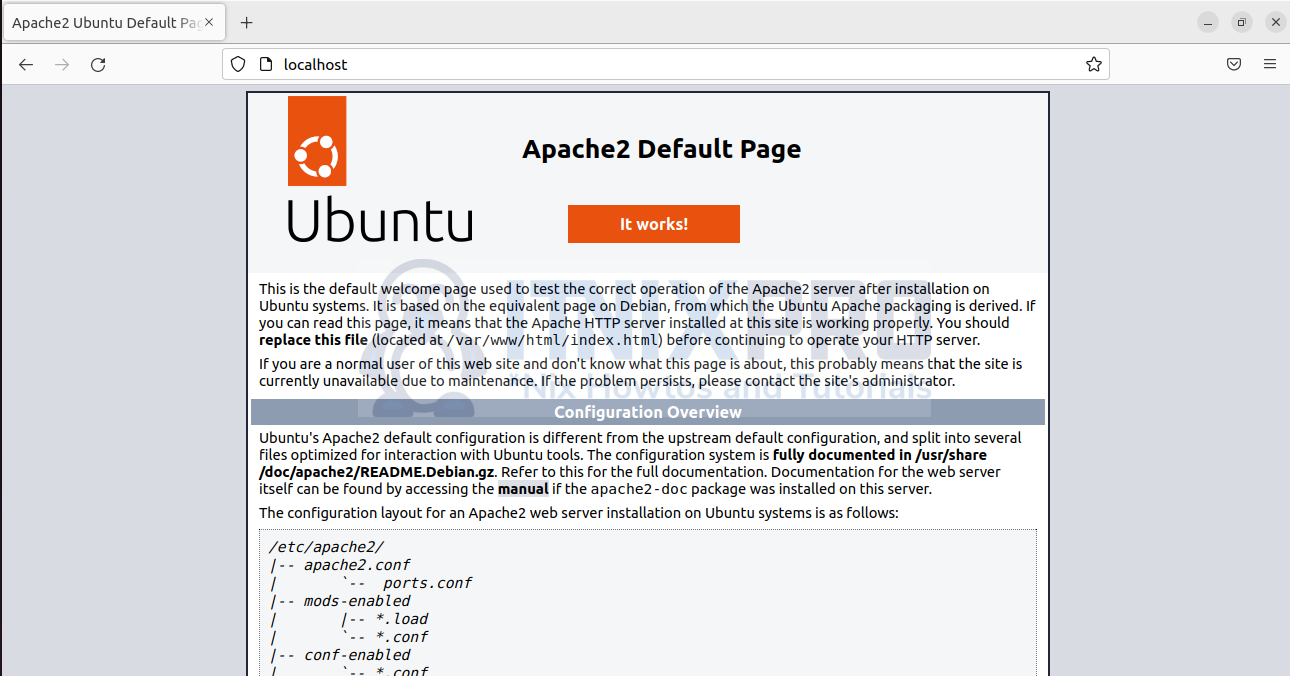Open the manual link
This screenshot has height=676, width=1290.
coord(523,489)
